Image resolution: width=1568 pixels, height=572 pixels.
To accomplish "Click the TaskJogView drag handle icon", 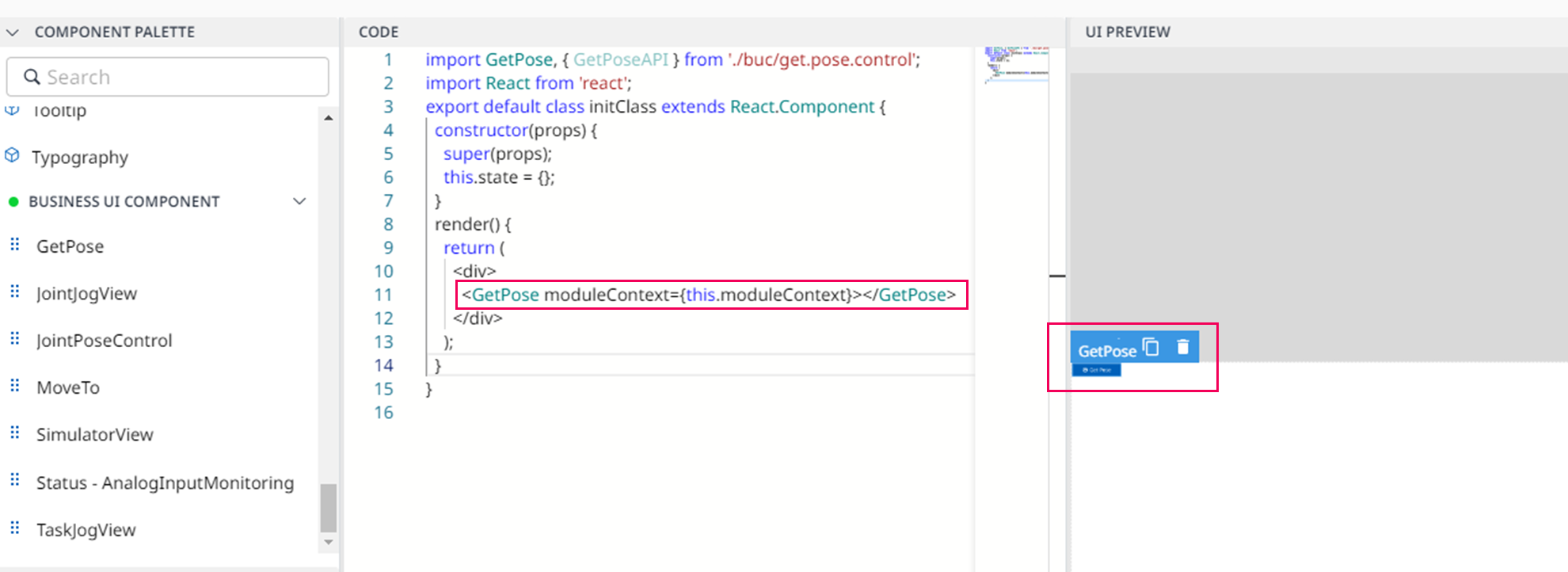I will [14, 528].
